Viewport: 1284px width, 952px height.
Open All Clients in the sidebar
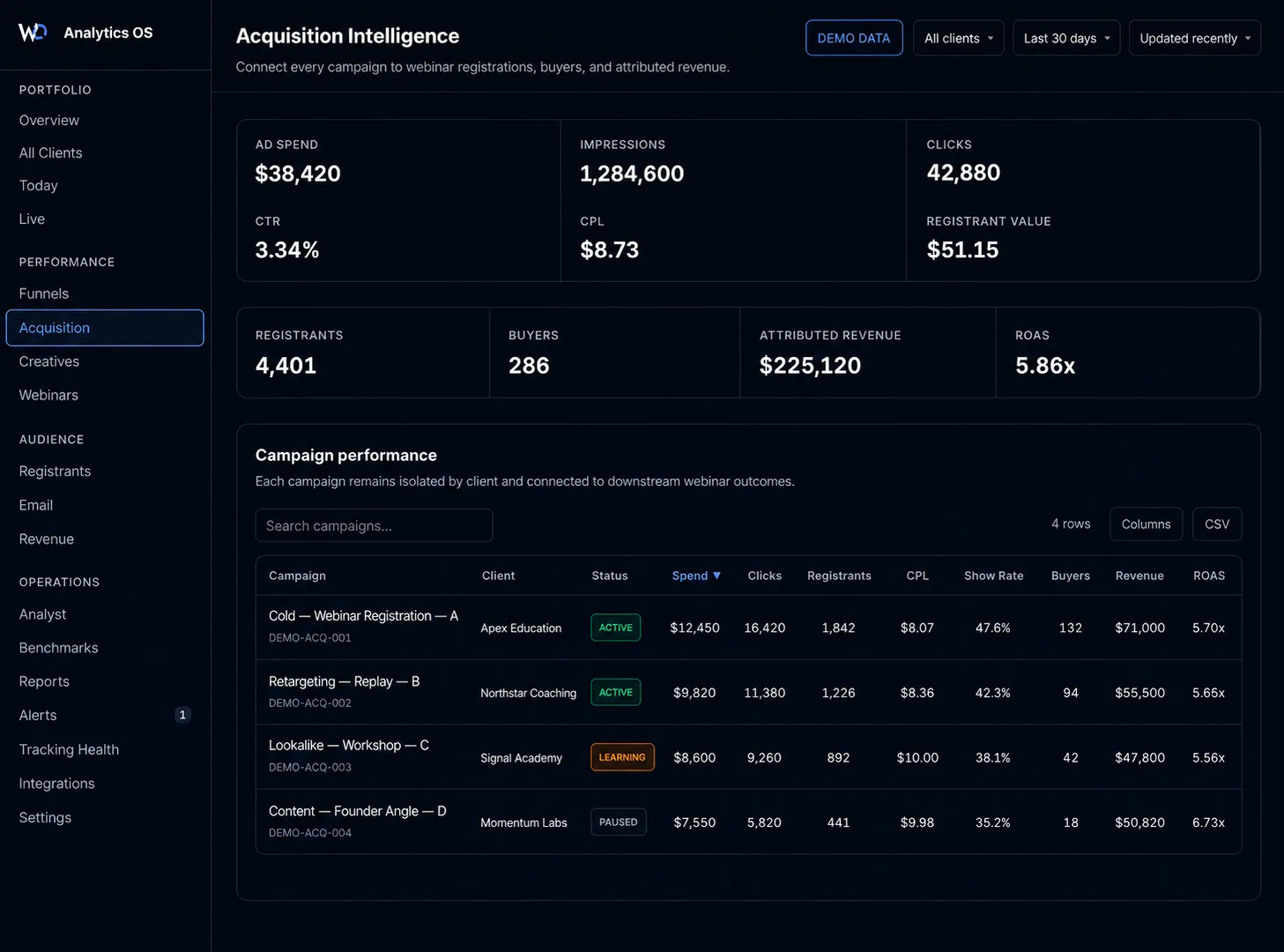(50, 152)
